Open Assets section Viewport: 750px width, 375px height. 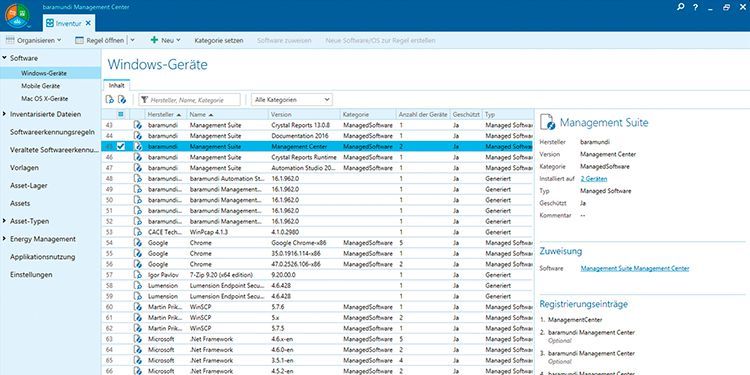(20, 203)
